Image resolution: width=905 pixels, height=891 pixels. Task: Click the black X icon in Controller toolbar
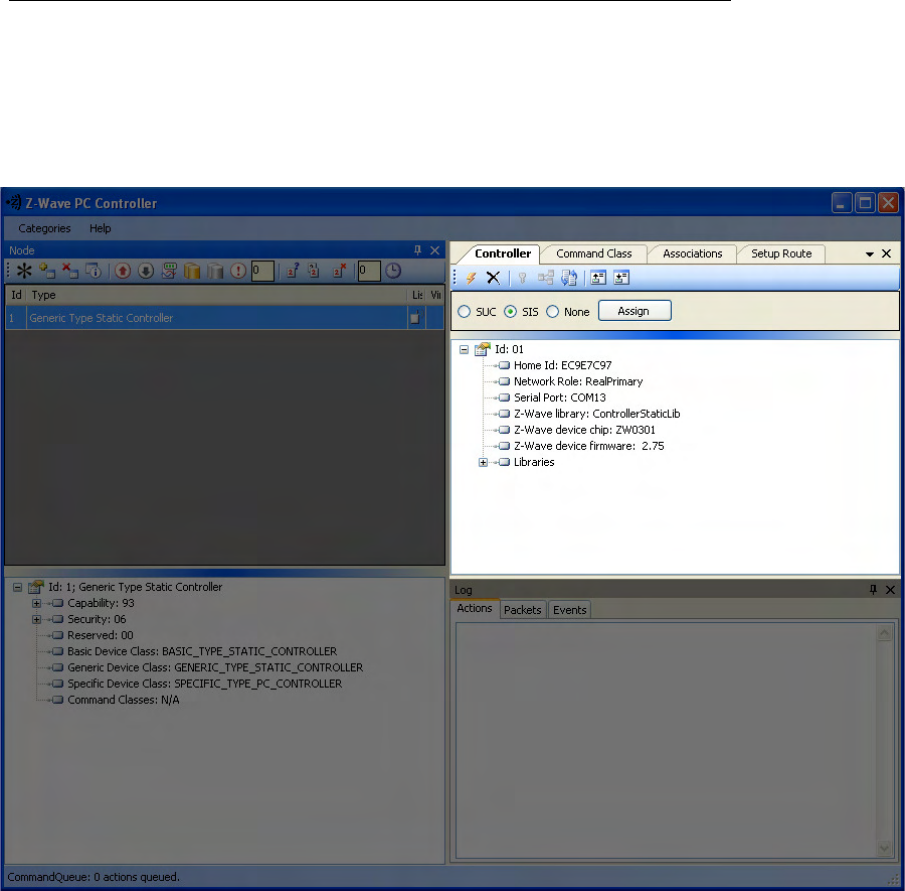[x=493, y=278]
